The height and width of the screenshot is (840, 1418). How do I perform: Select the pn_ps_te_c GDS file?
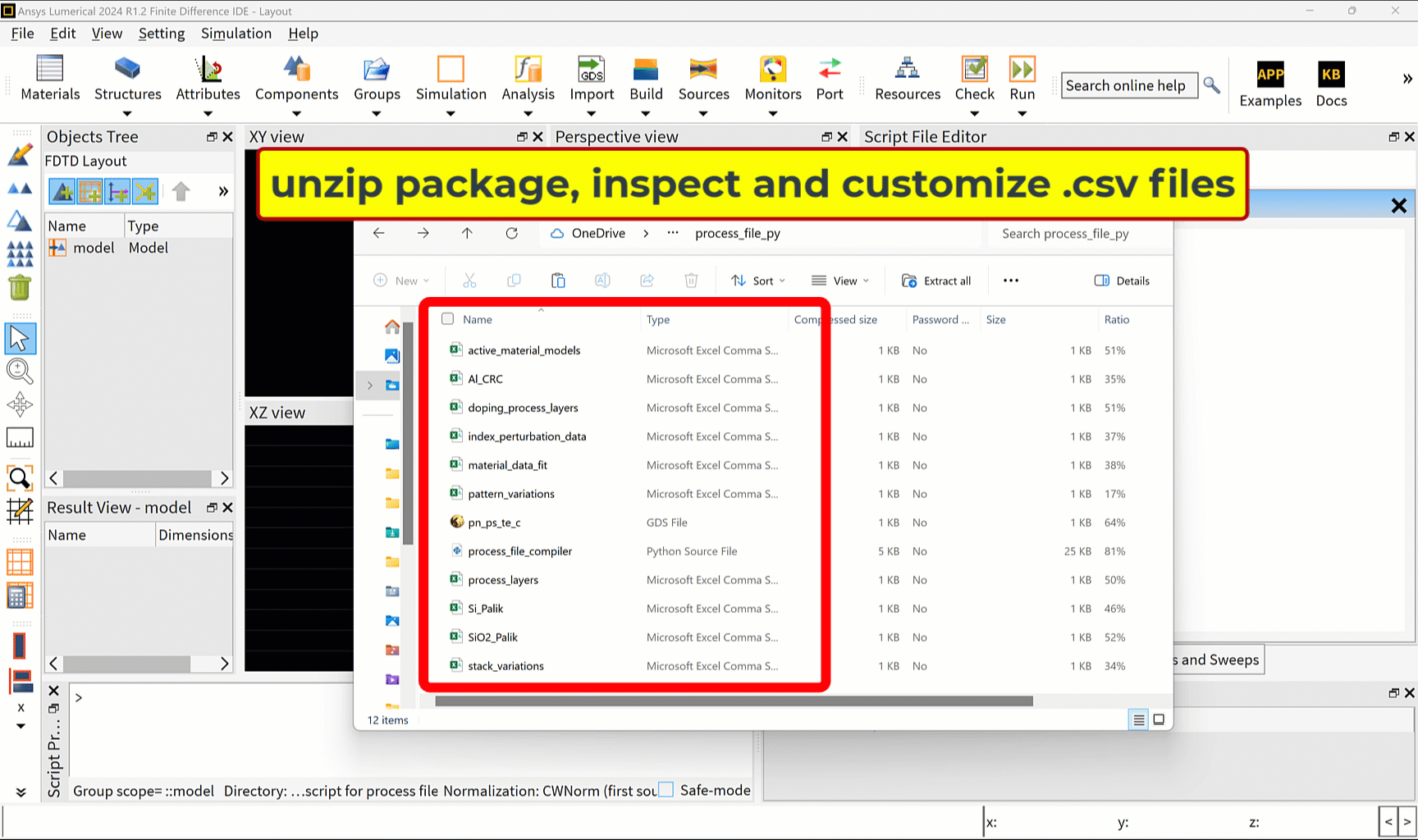coord(494,523)
